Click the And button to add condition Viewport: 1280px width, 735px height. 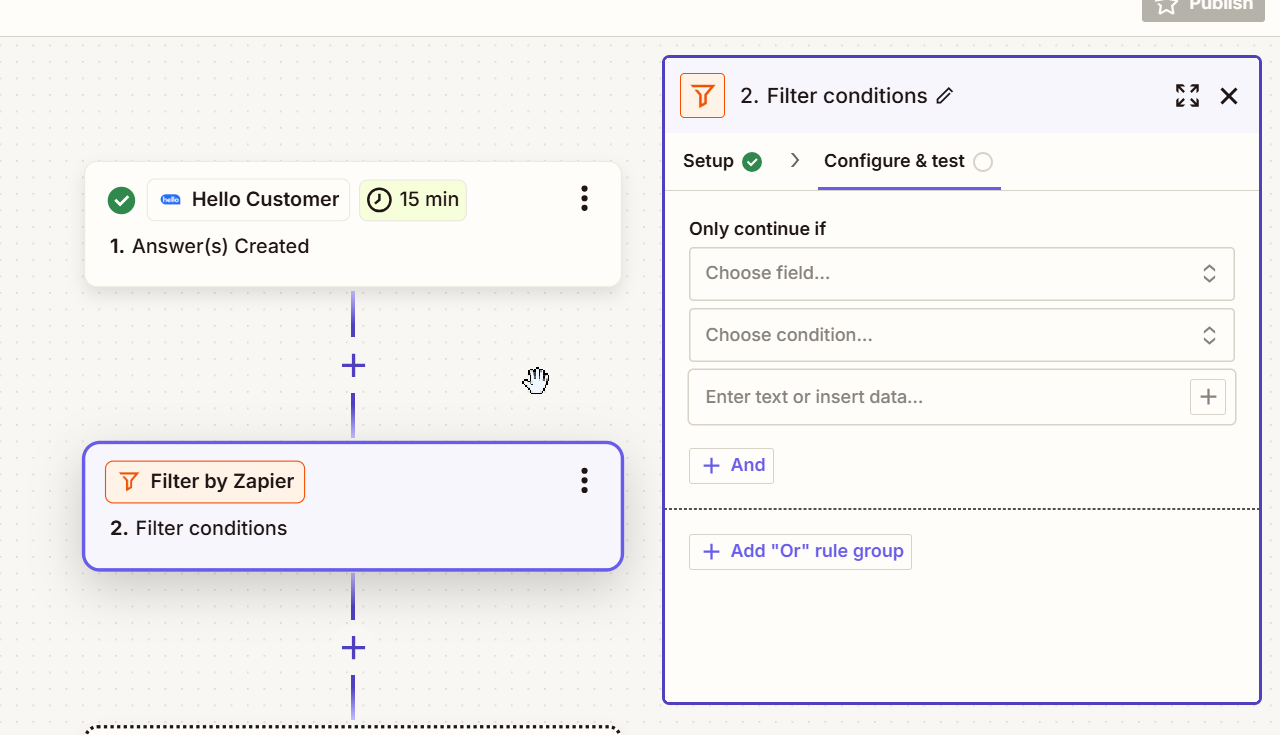click(732, 466)
